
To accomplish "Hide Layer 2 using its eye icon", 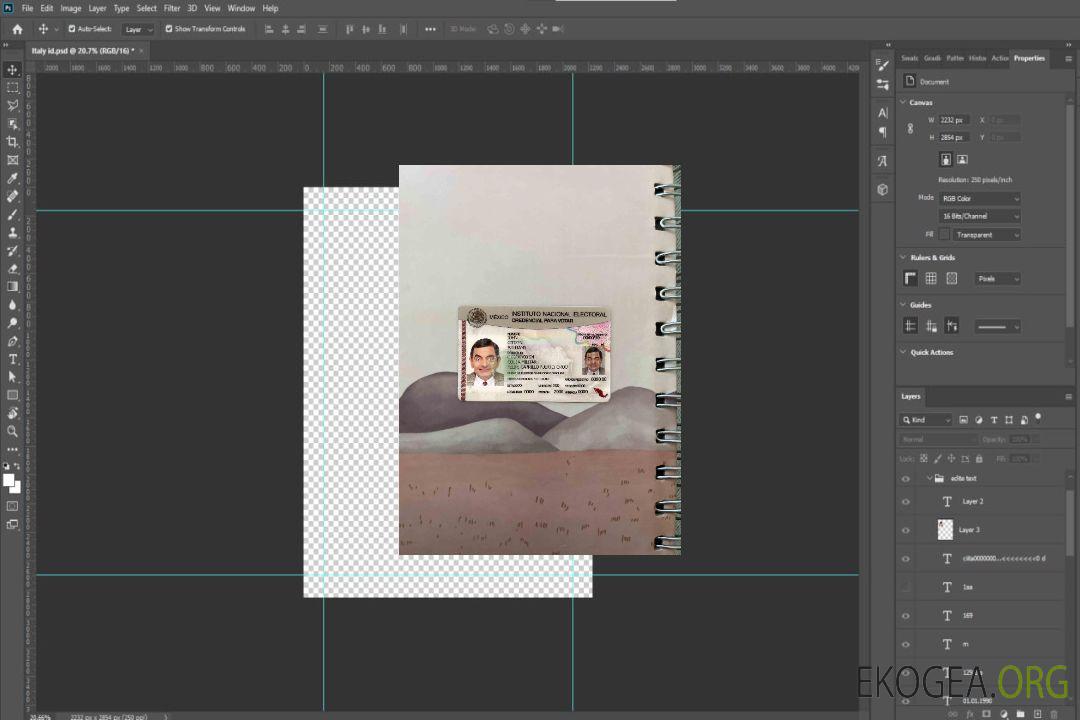I will tap(906, 502).
